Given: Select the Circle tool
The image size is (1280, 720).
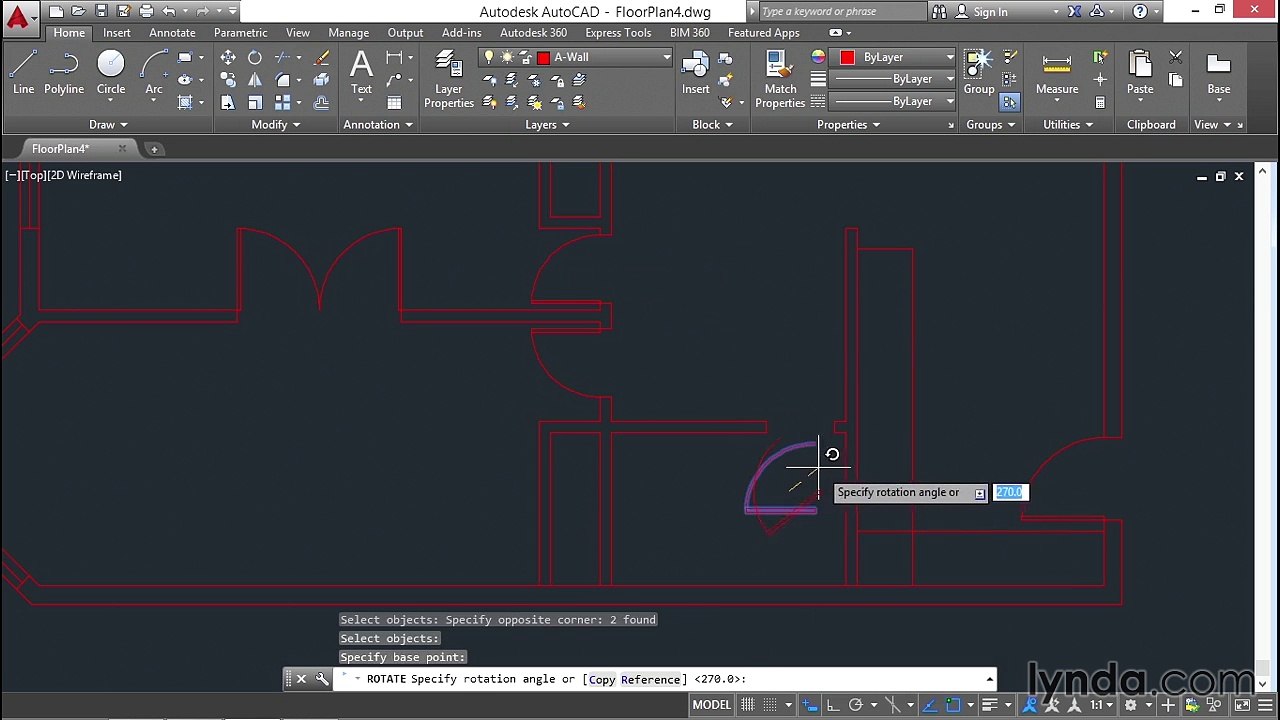Looking at the screenshot, I should point(111,74).
